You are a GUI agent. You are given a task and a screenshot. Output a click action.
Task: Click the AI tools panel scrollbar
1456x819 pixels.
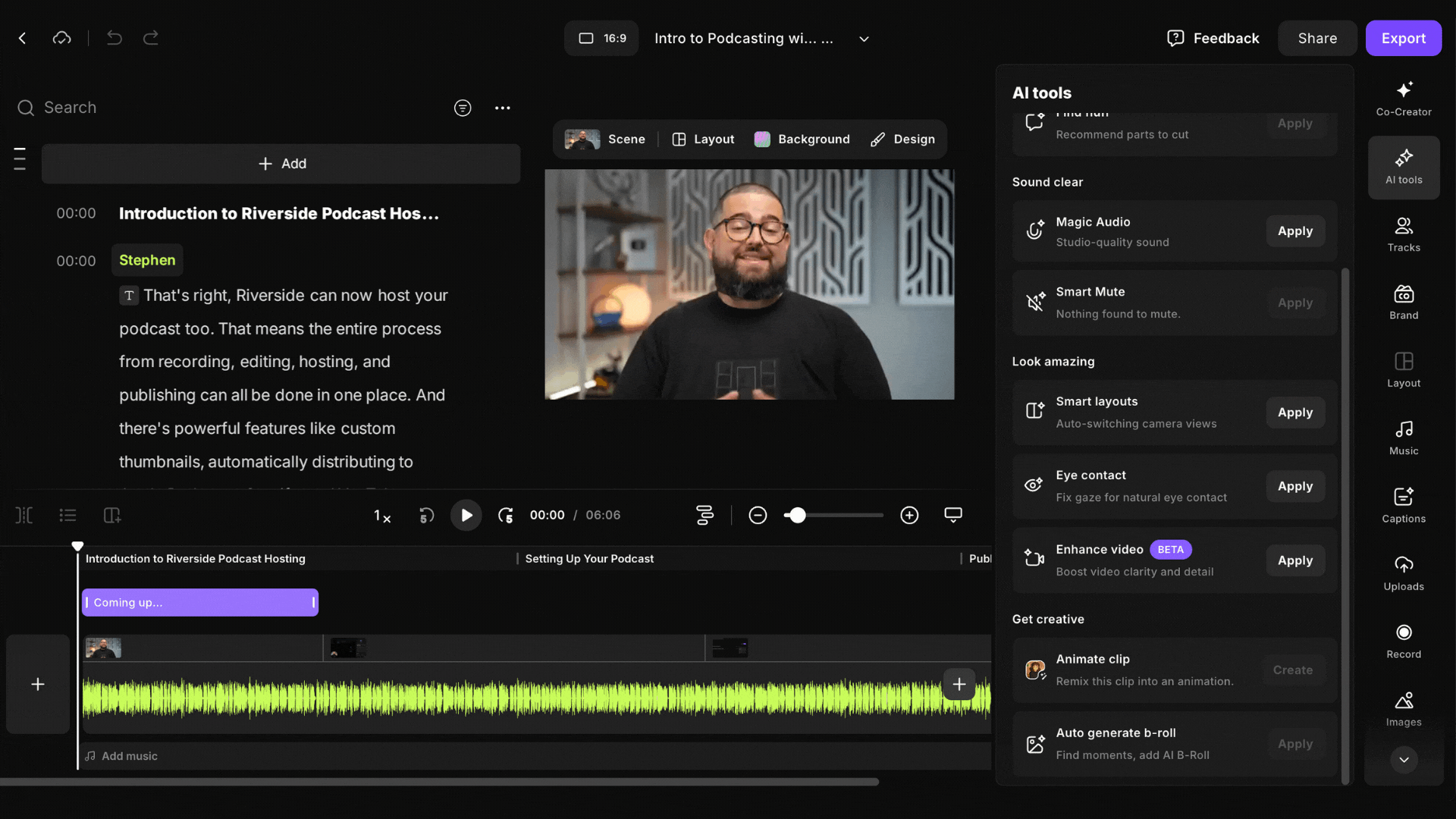1346,526
